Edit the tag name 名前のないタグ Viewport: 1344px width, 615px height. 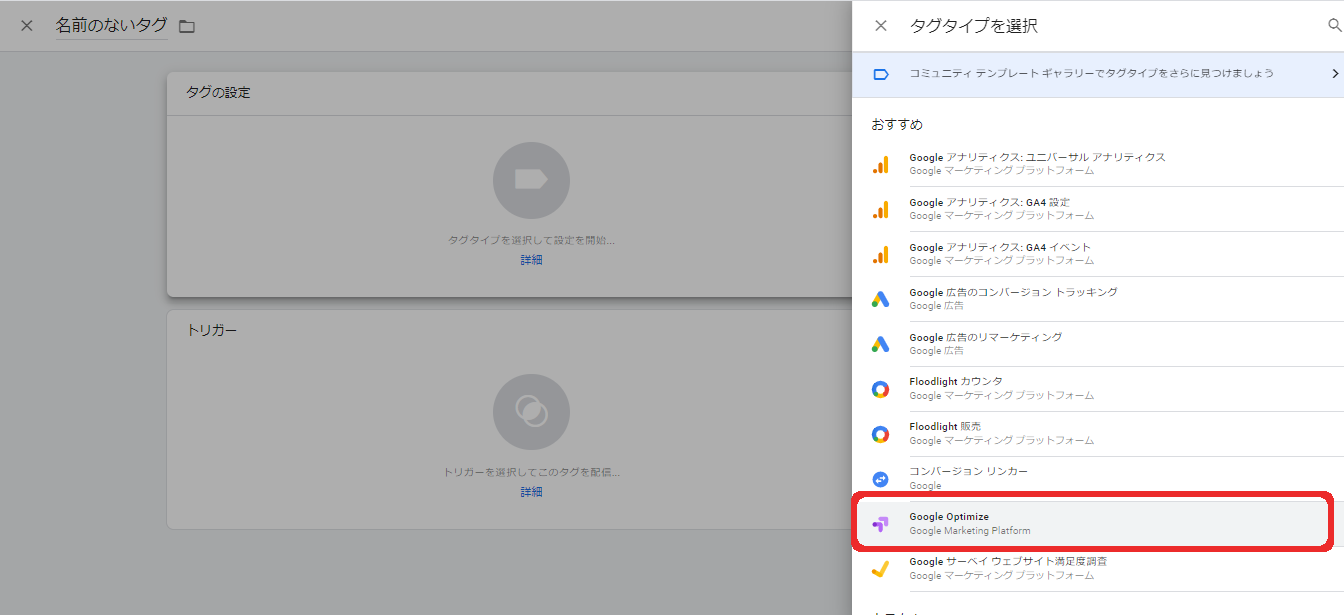tap(111, 26)
